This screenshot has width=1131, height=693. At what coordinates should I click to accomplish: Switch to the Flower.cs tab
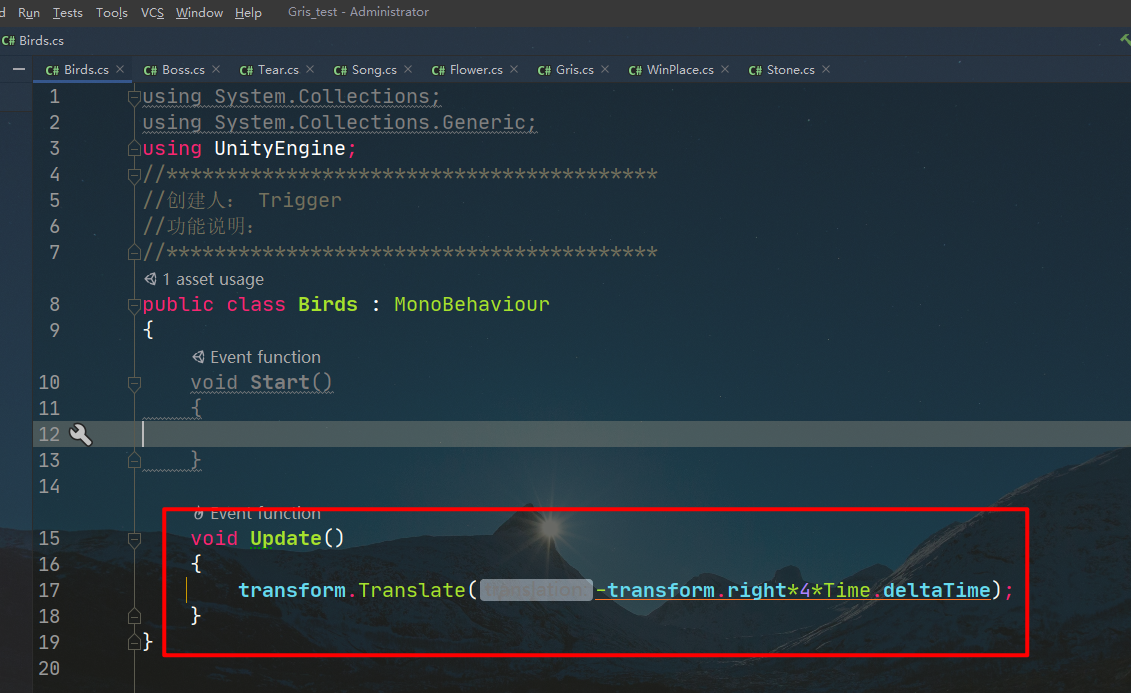(476, 70)
